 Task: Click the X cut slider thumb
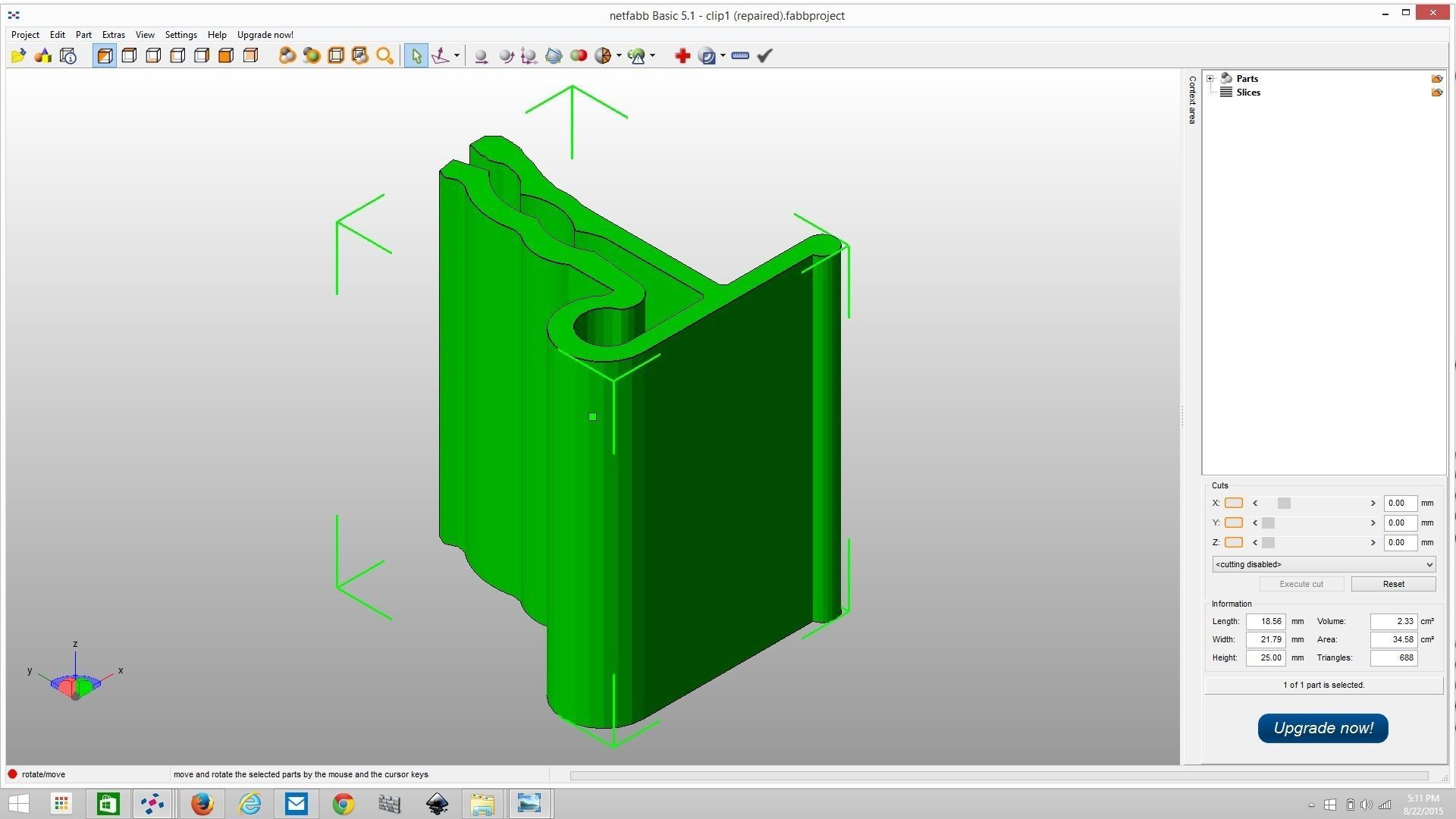click(x=1283, y=503)
